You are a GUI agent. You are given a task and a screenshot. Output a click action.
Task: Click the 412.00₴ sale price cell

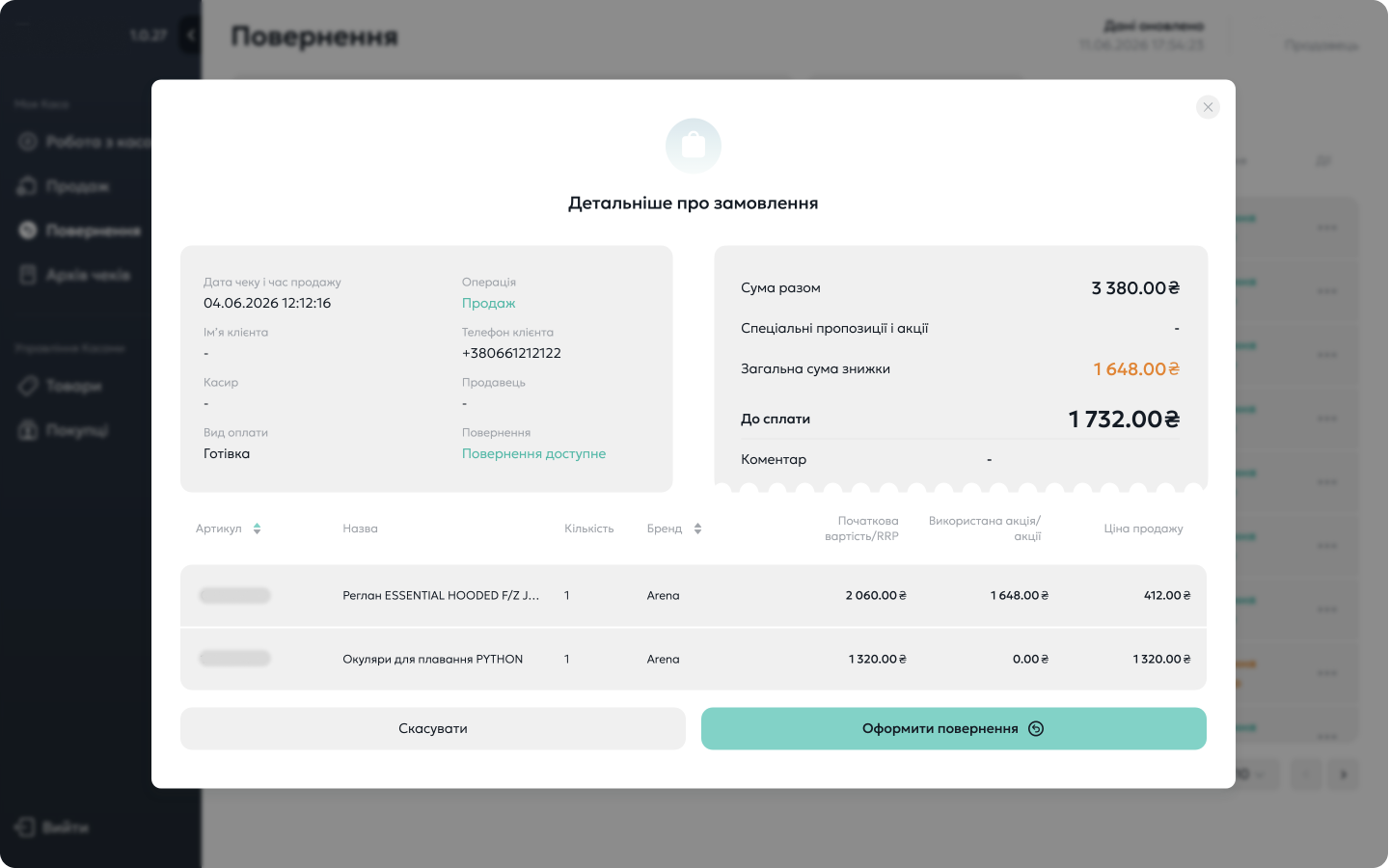tap(1167, 596)
